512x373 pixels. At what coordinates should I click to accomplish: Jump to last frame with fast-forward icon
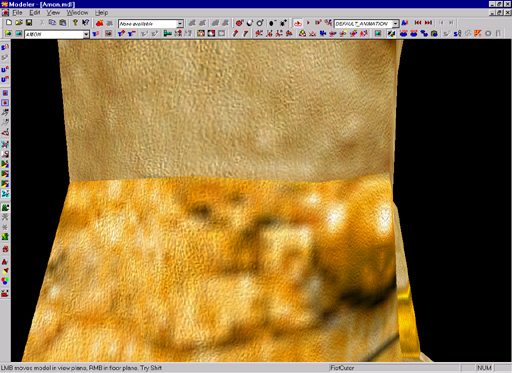click(x=428, y=23)
